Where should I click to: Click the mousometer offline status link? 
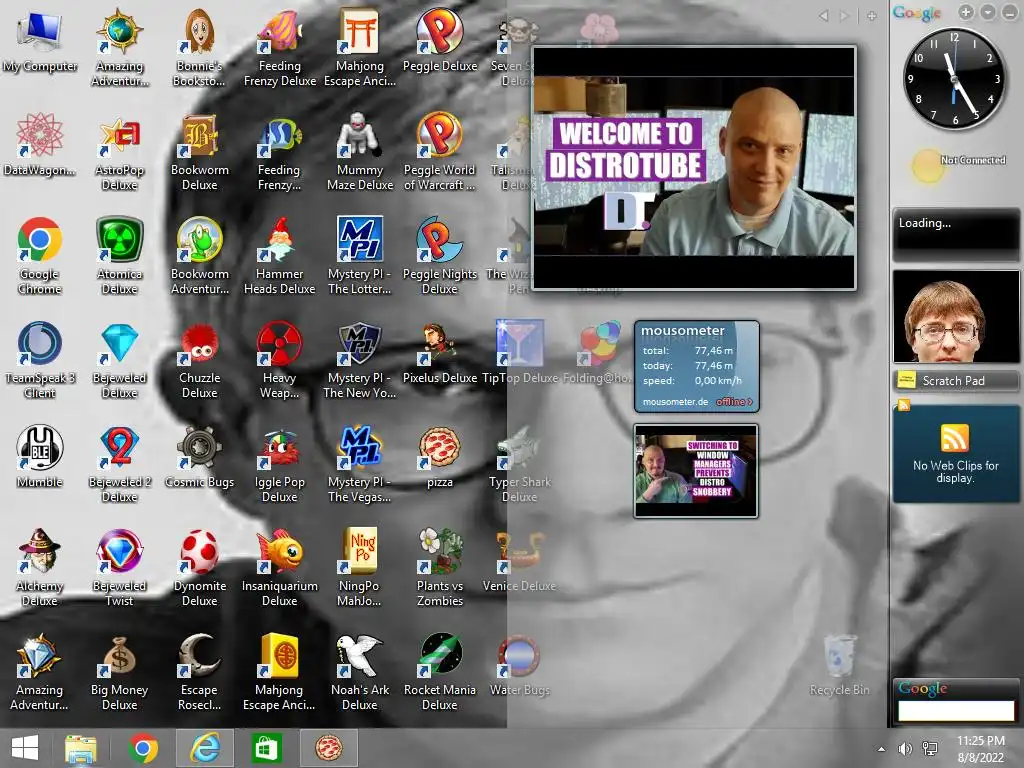pos(734,402)
